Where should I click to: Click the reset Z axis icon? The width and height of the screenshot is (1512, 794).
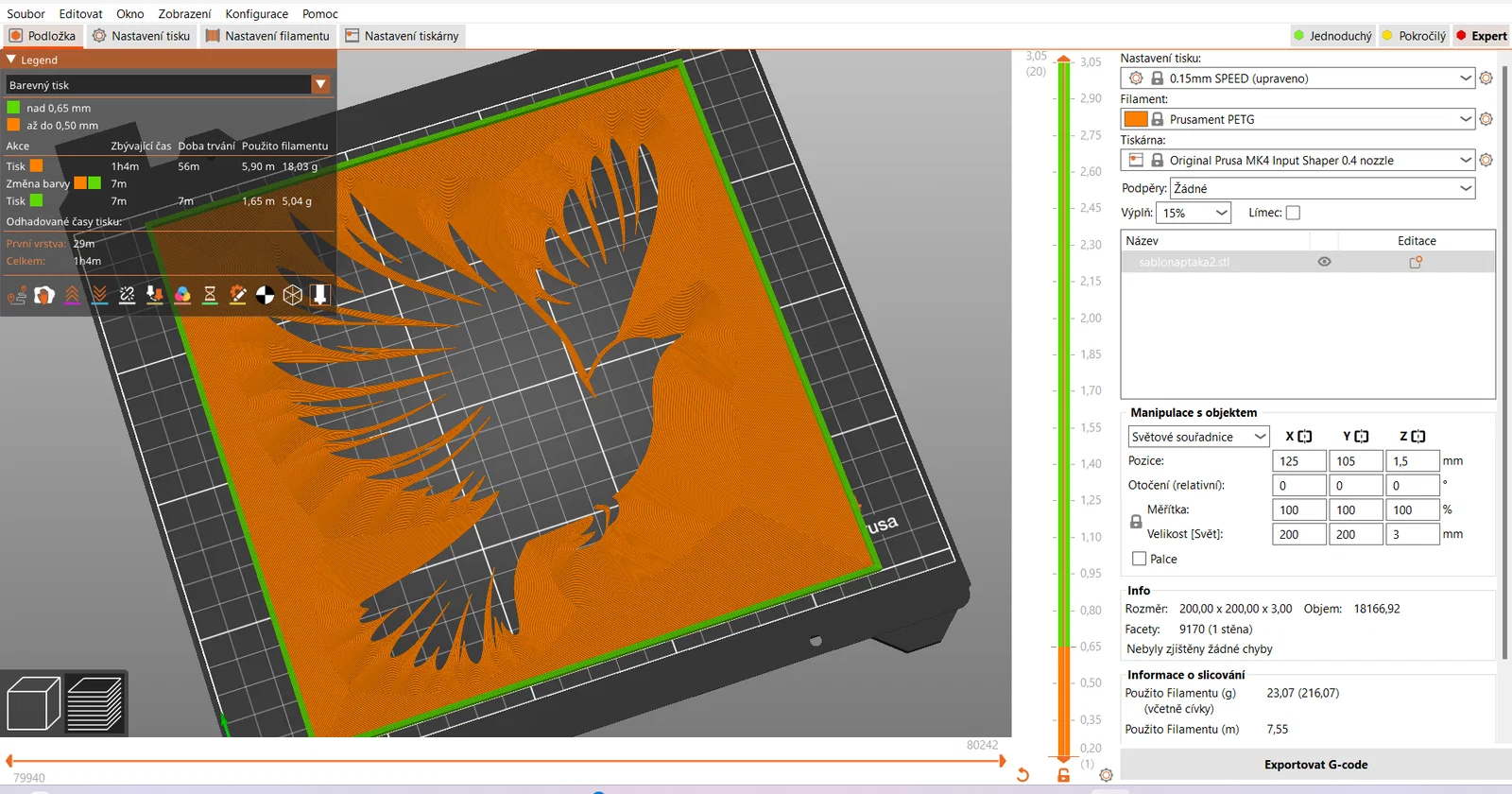[1418, 437]
